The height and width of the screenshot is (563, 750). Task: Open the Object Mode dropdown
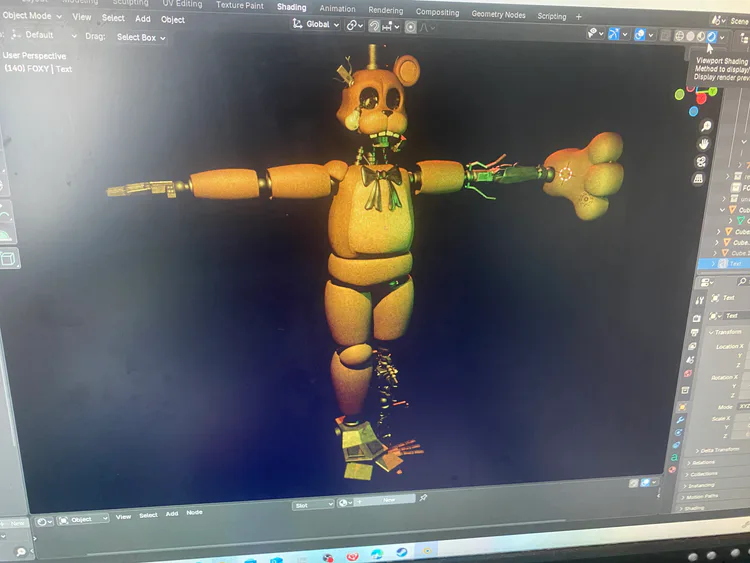[32, 16]
